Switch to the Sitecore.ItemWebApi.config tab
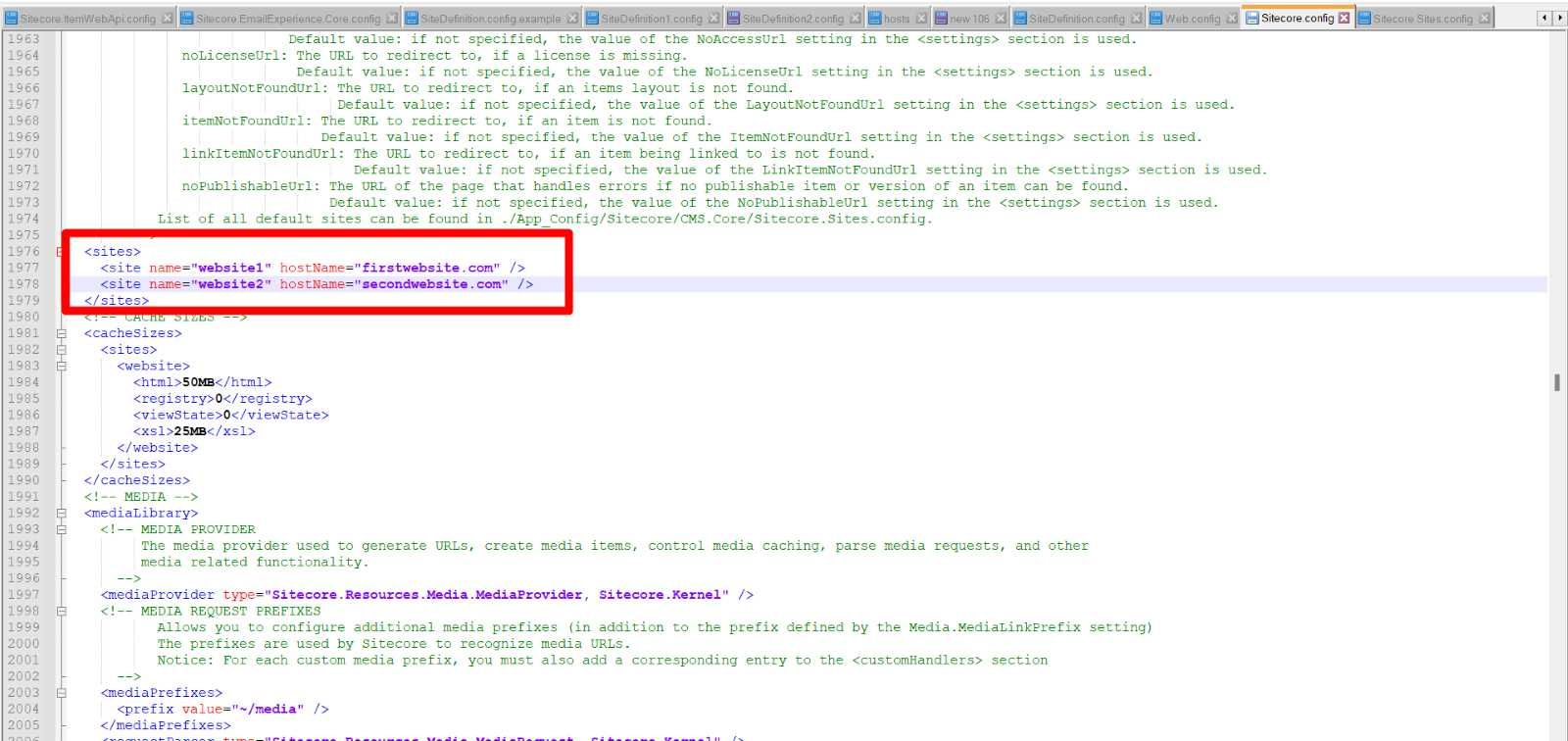Viewport: 1568px width, 741px height. [87, 18]
